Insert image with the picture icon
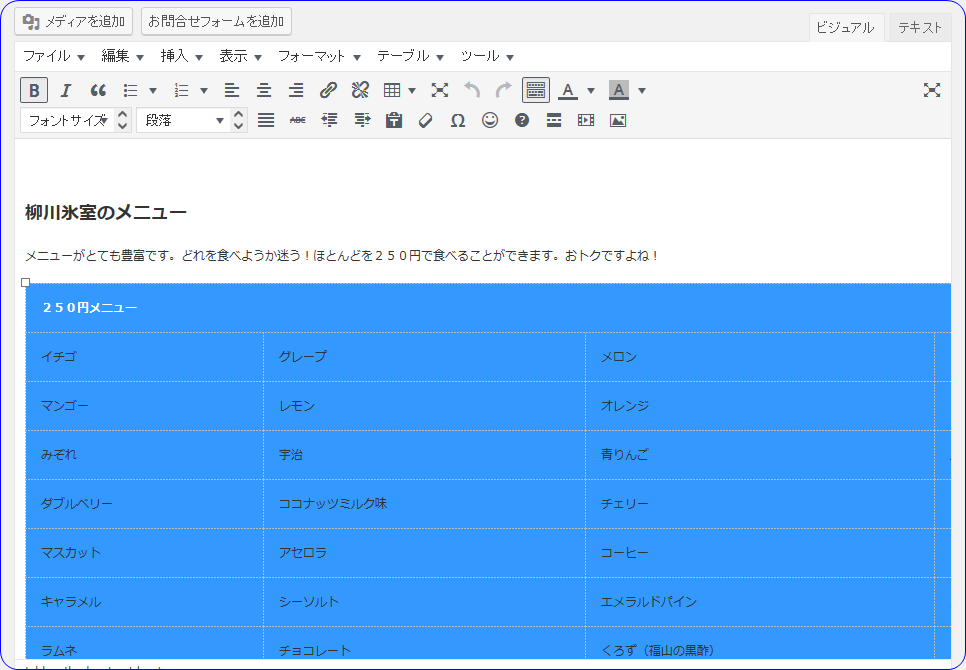This screenshot has width=966, height=670. coord(618,120)
